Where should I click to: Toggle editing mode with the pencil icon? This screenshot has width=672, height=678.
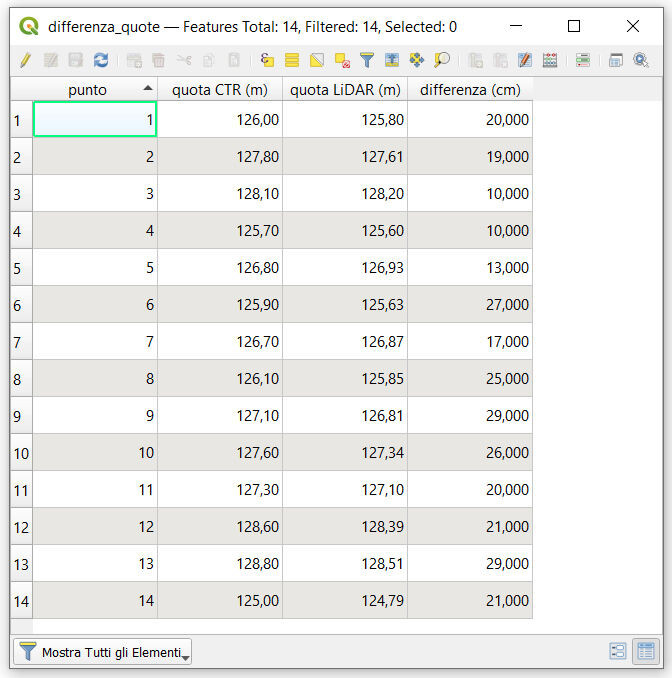pos(26,60)
